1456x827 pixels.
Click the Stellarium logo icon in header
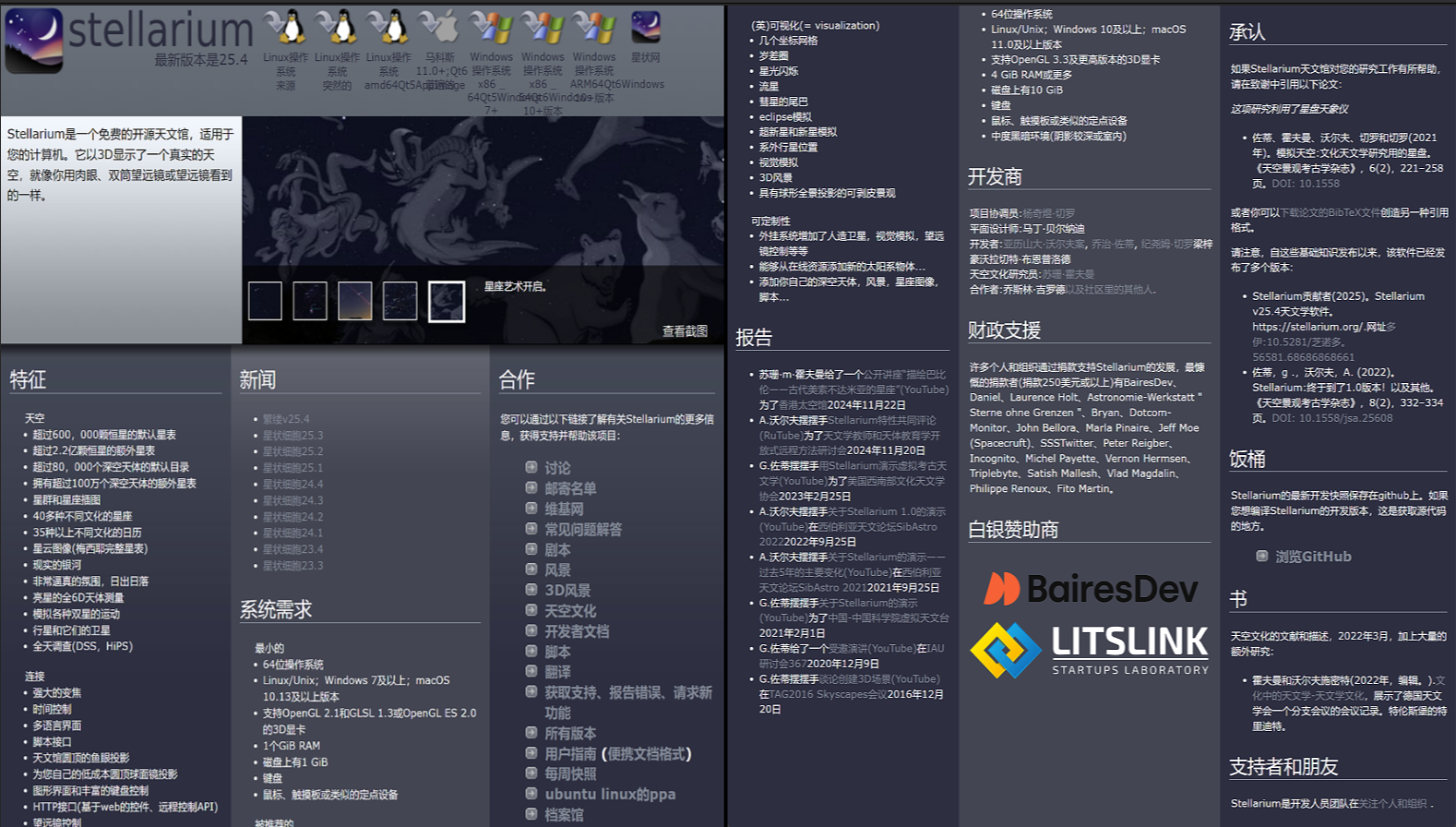click(34, 41)
